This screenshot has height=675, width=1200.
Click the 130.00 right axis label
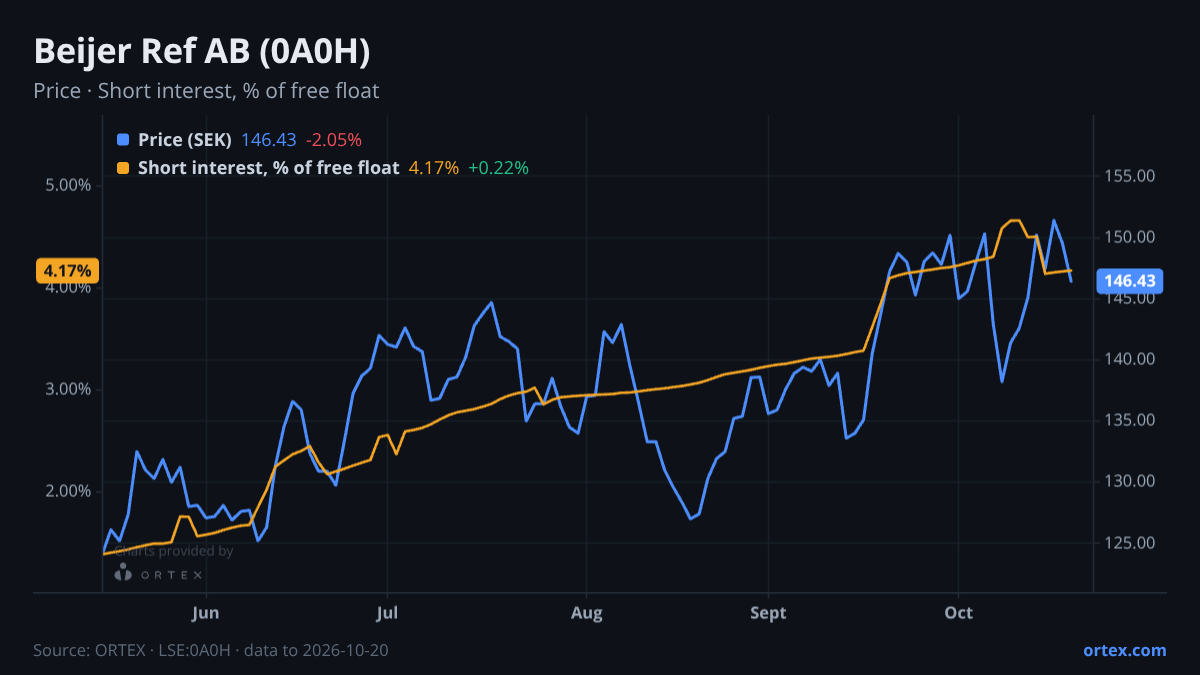[x=1130, y=481]
